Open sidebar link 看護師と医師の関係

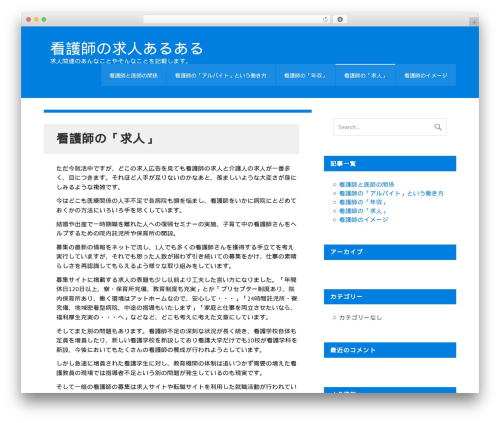pos(367,184)
